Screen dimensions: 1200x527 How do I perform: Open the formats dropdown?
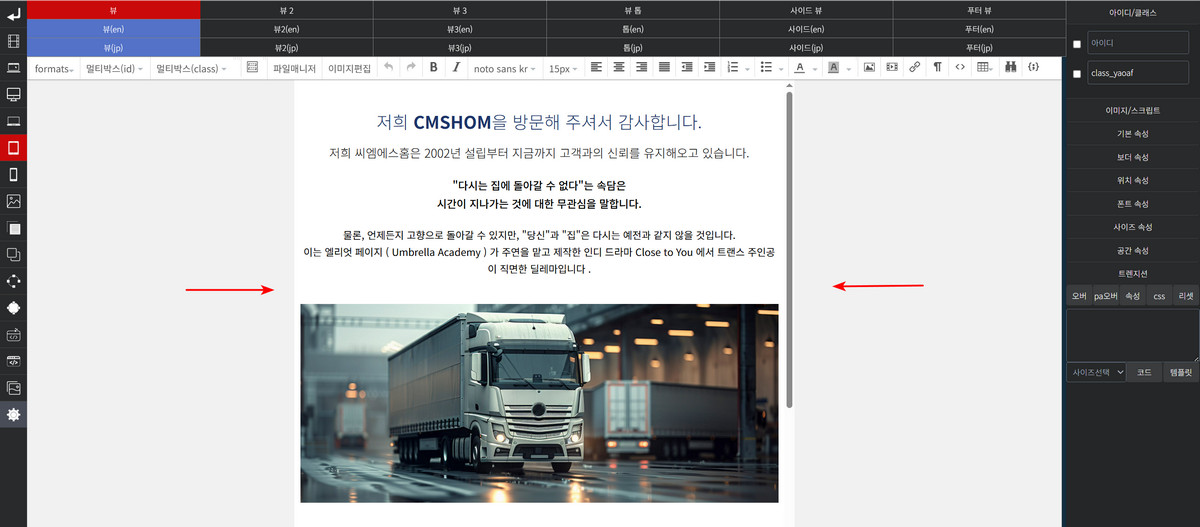53,69
